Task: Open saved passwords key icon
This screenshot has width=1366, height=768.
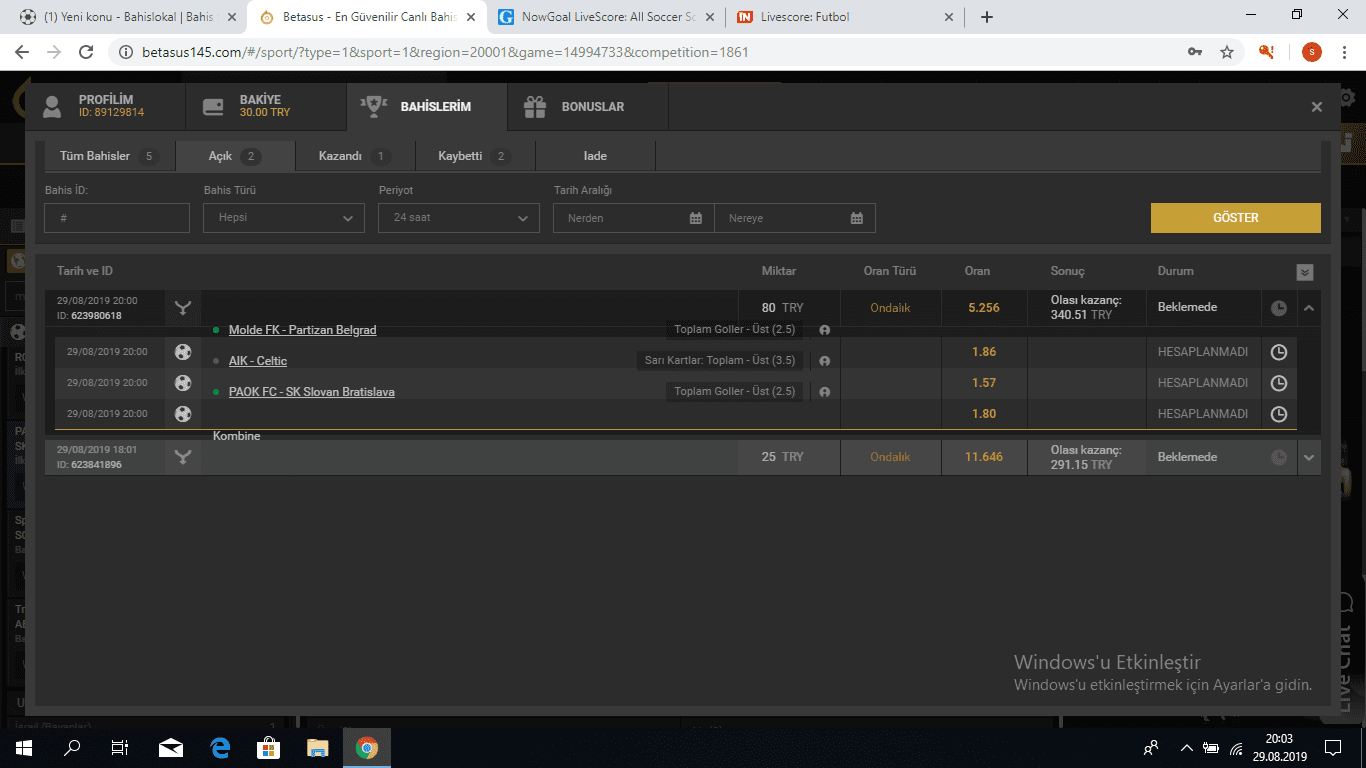Action: [x=1194, y=52]
